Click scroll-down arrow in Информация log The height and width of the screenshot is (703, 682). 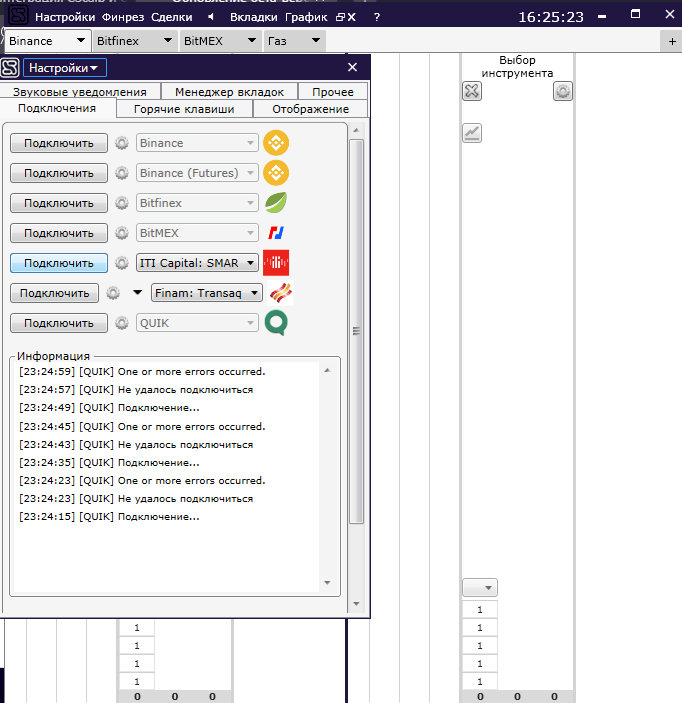click(327, 582)
